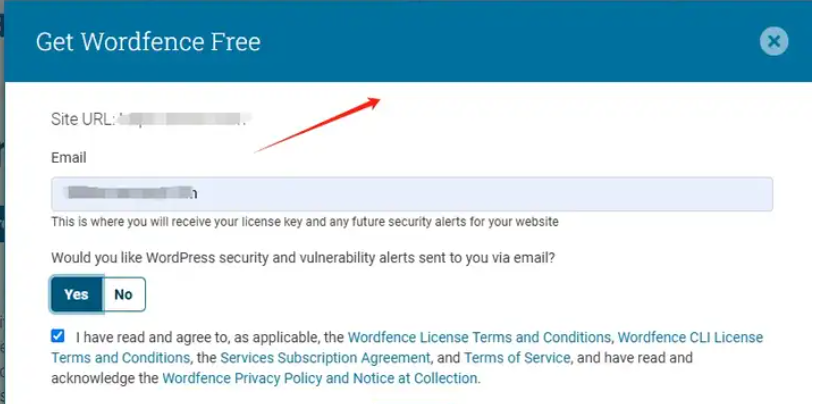Click the Site URL label
The image size is (820, 404).
(83, 119)
